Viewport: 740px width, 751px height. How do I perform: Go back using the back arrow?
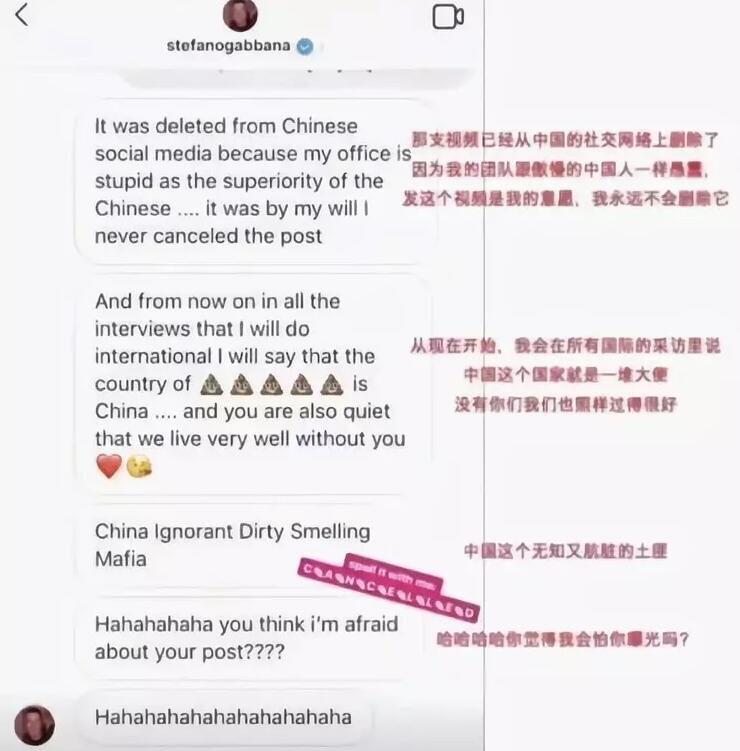22,14
